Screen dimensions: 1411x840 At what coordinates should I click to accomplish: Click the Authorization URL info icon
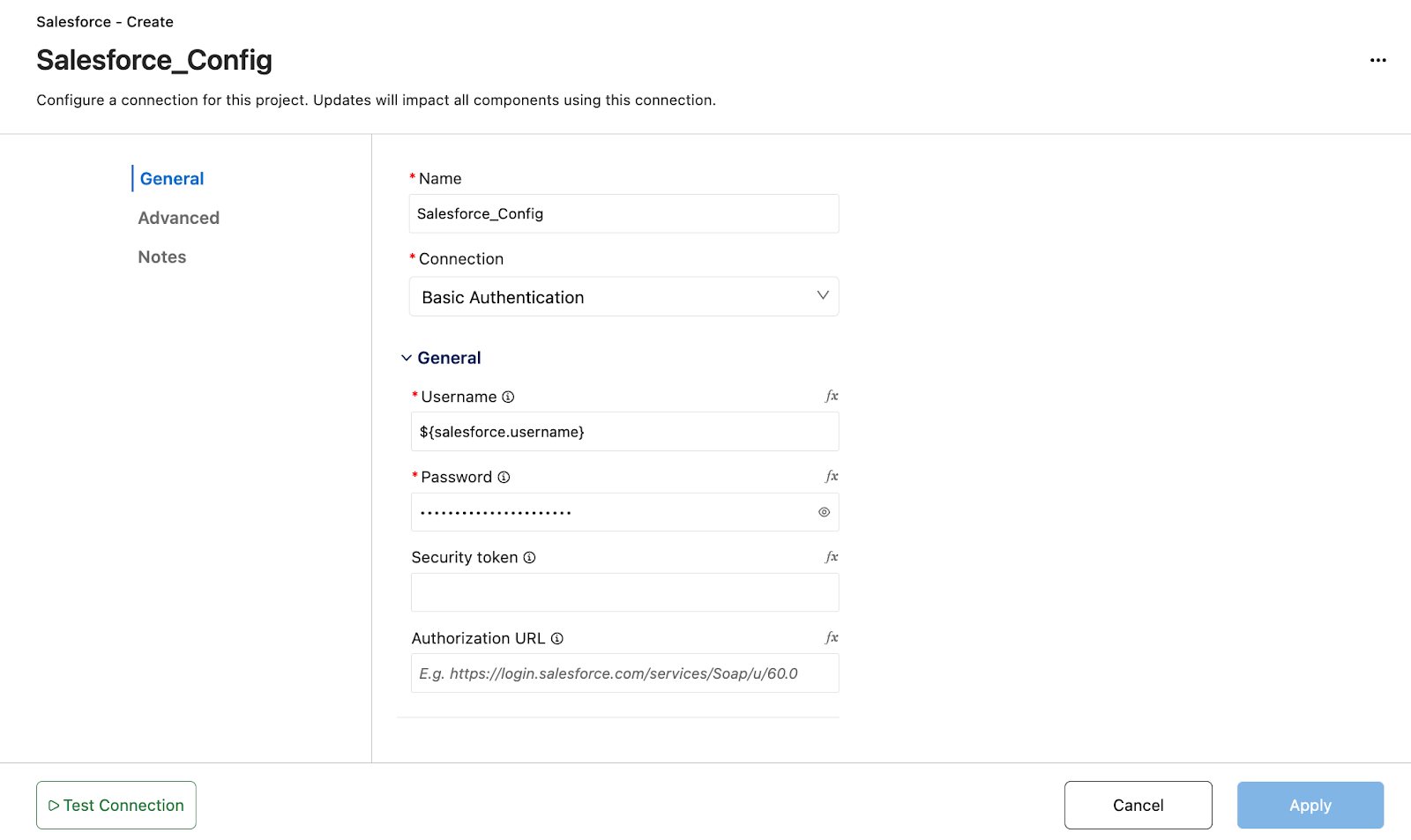(x=556, y=638)
